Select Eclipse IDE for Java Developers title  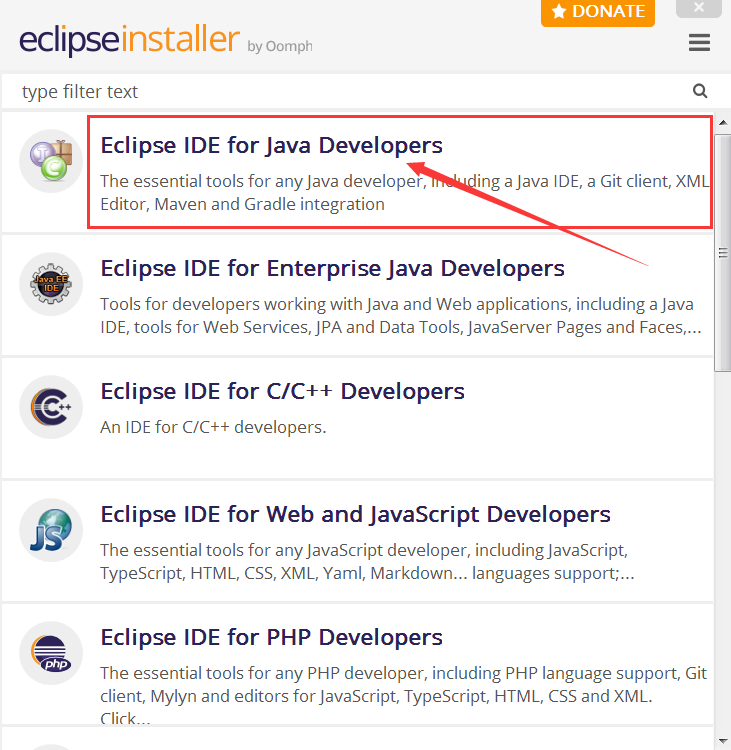(271, 145)
